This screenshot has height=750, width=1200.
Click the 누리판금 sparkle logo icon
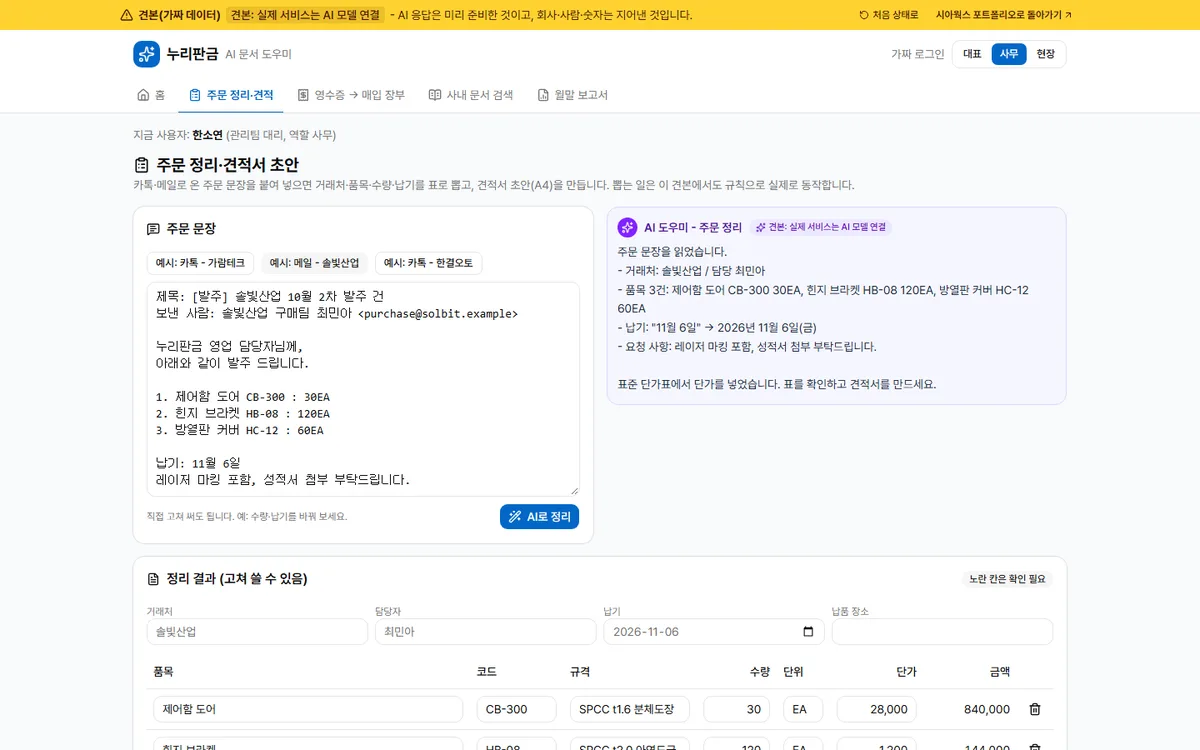(146, 54)
